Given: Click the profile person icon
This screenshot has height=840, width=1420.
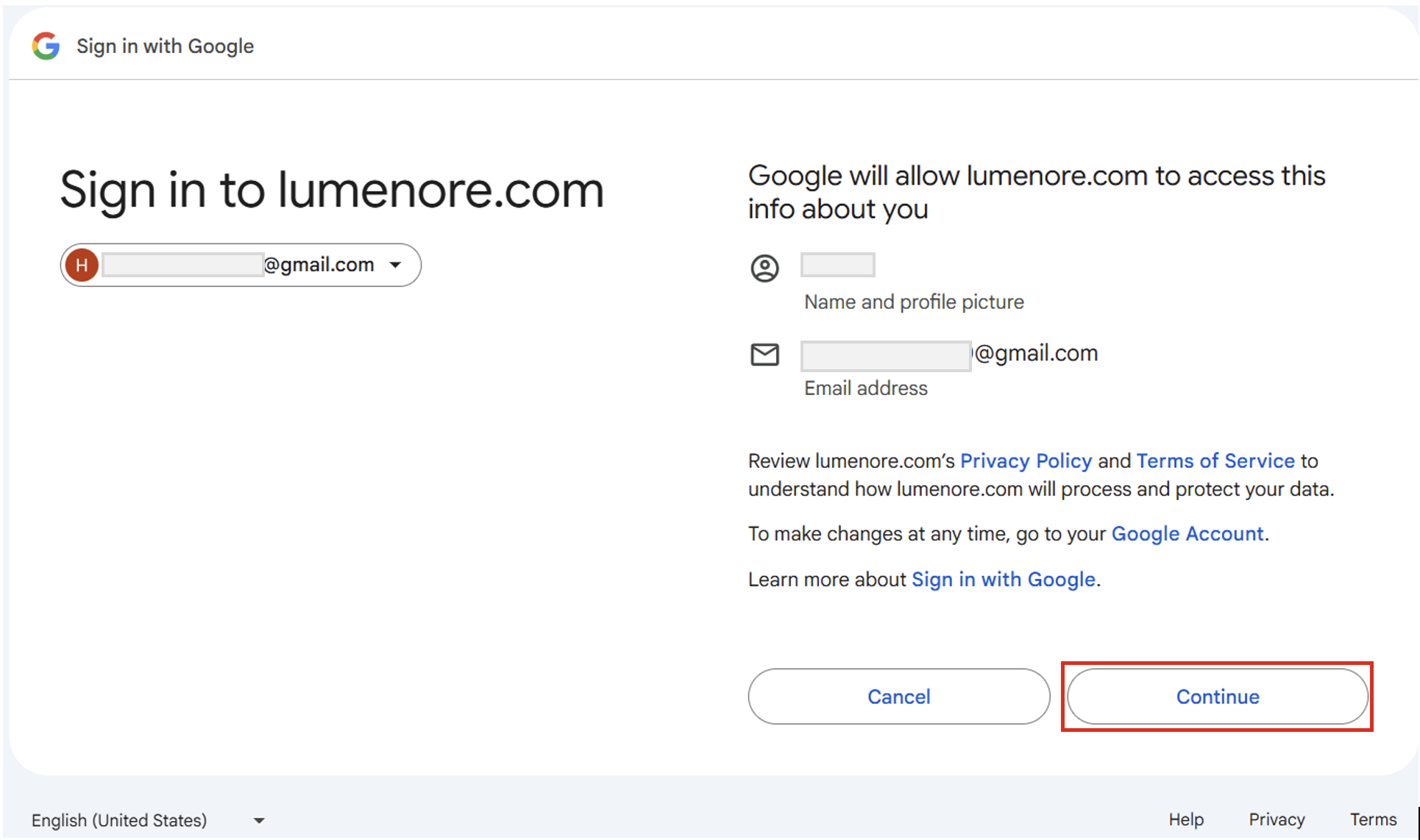Looking at the screenshot, I should pyautogui.click(x=764, y=268).
